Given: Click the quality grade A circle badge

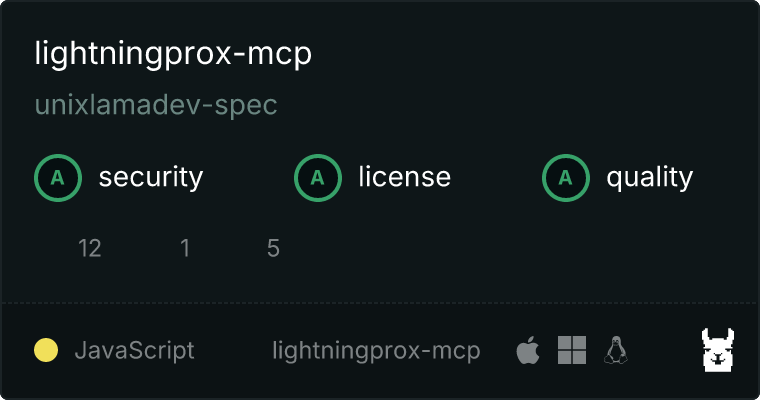Looking at the screenshot, I should click(x=566, y=178).
